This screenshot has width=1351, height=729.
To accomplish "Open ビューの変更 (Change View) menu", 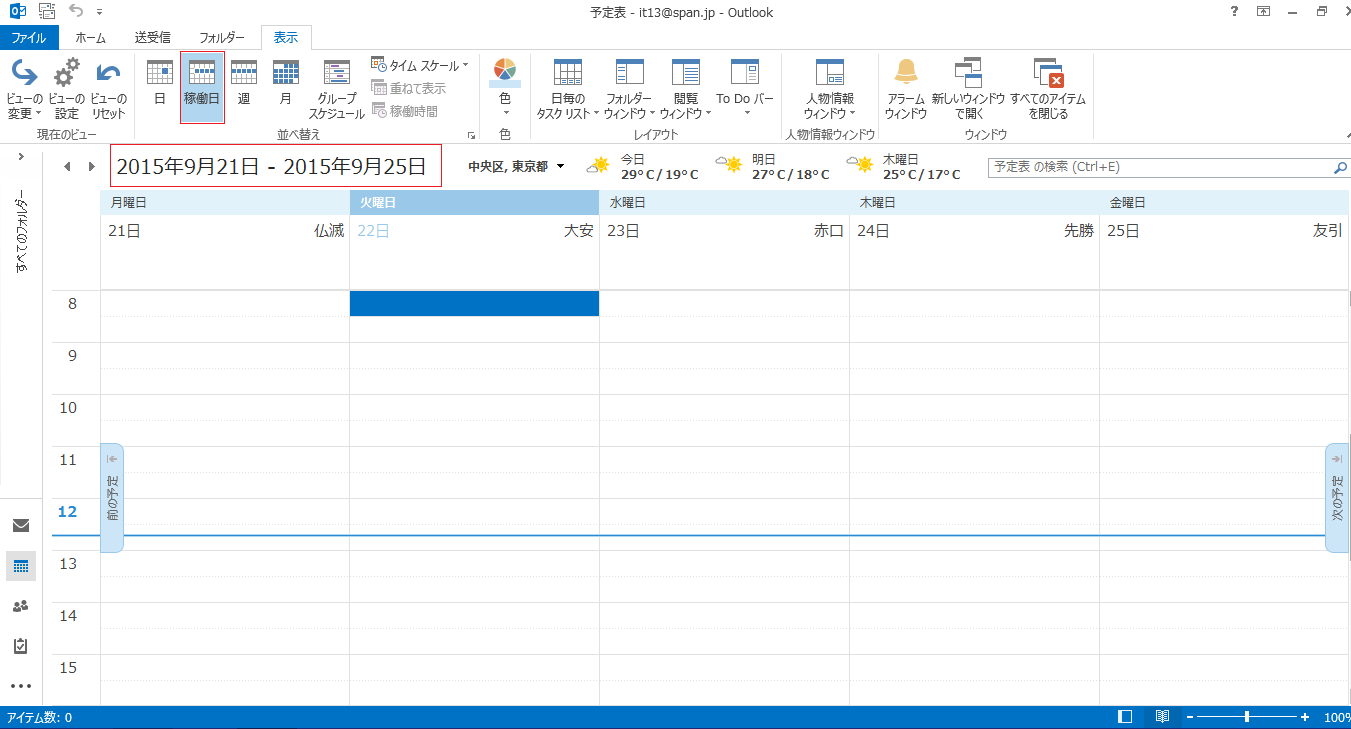I will pyautogui.click(x=24, y=89).
